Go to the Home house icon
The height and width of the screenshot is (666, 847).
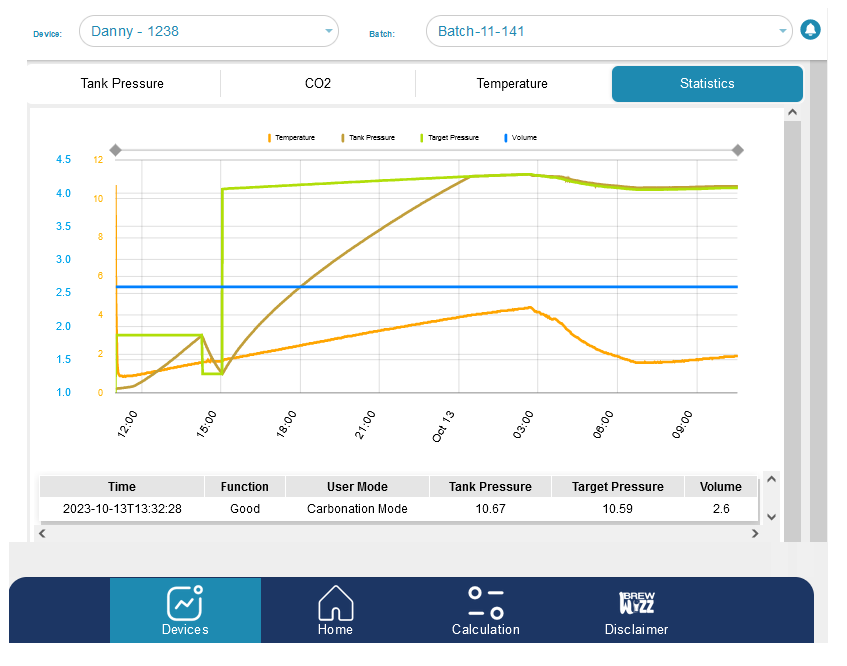(x=335, y=603)
